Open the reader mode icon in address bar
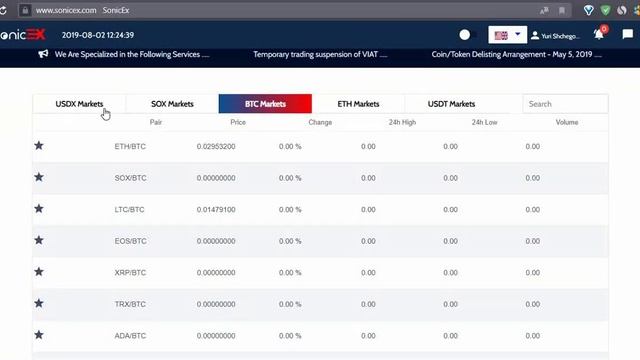 pyautogui.click(x=544, y=11)
